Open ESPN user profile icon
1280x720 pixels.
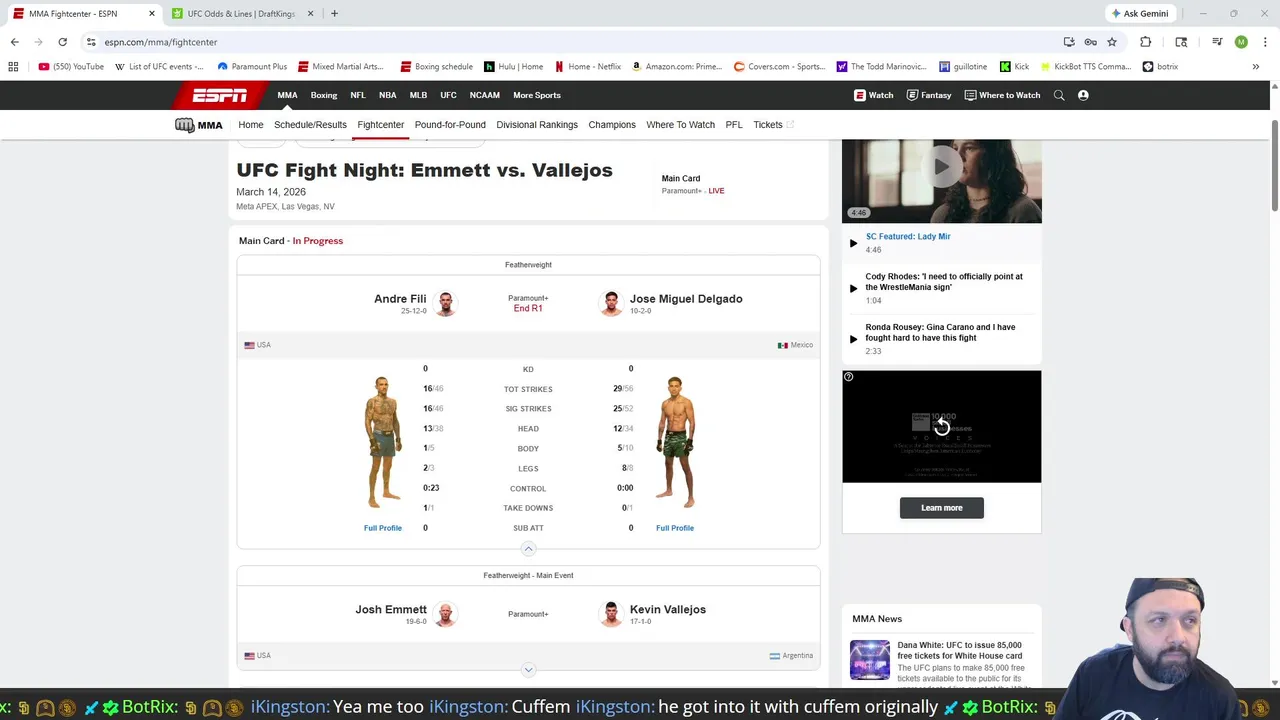(1083, 95)
